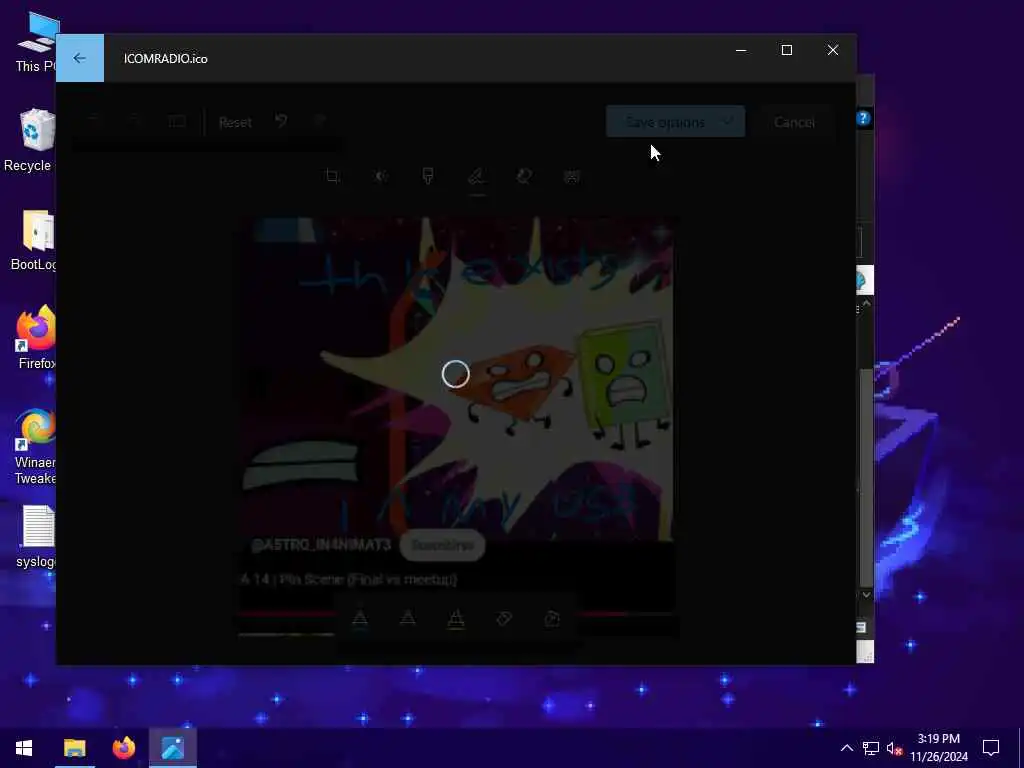Screen dimensions: 1024x768
Task: Click scrollbar down arrow in background window
Action: click(866, 594)
